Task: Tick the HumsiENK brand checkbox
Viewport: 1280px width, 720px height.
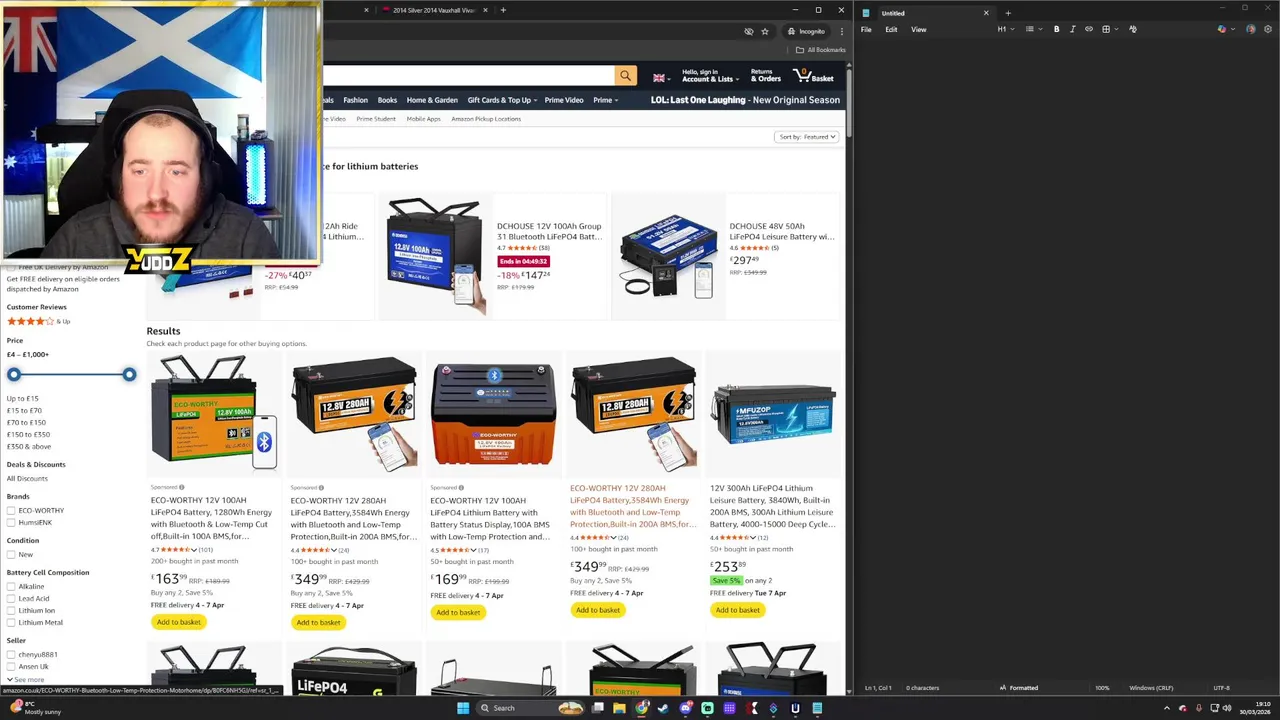Action: pos(11,523)
